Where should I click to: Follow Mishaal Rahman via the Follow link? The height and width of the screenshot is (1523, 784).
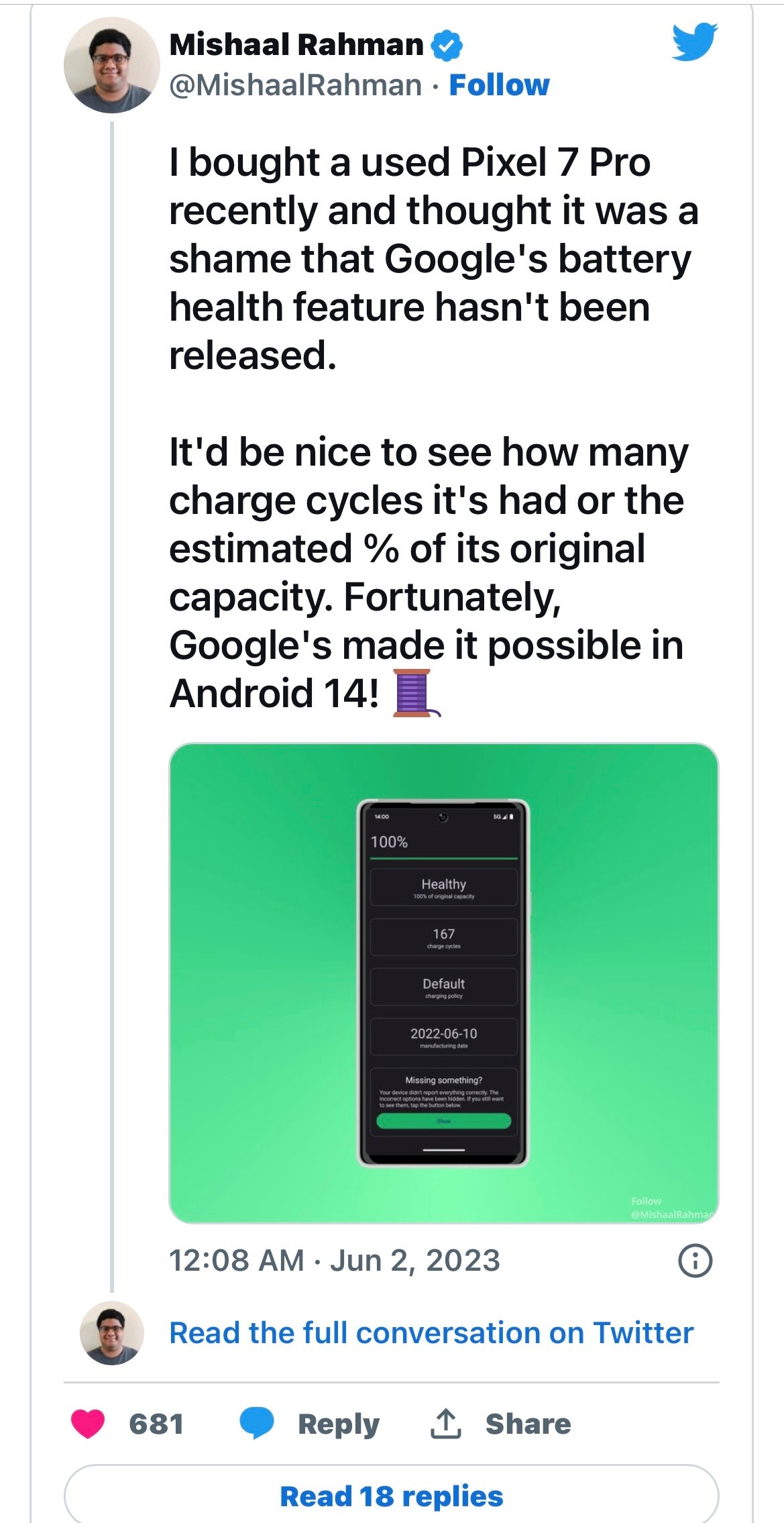point(499,85)
